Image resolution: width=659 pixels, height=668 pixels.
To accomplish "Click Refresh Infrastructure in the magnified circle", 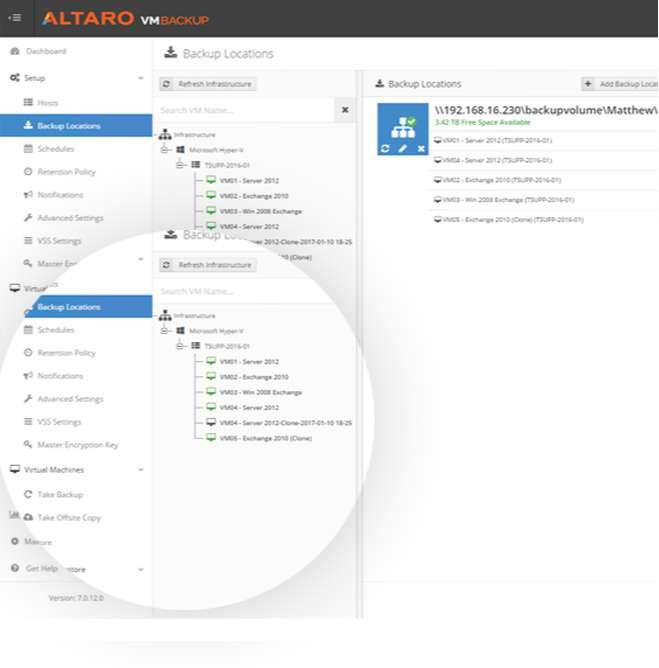I will tap(208, 265).
